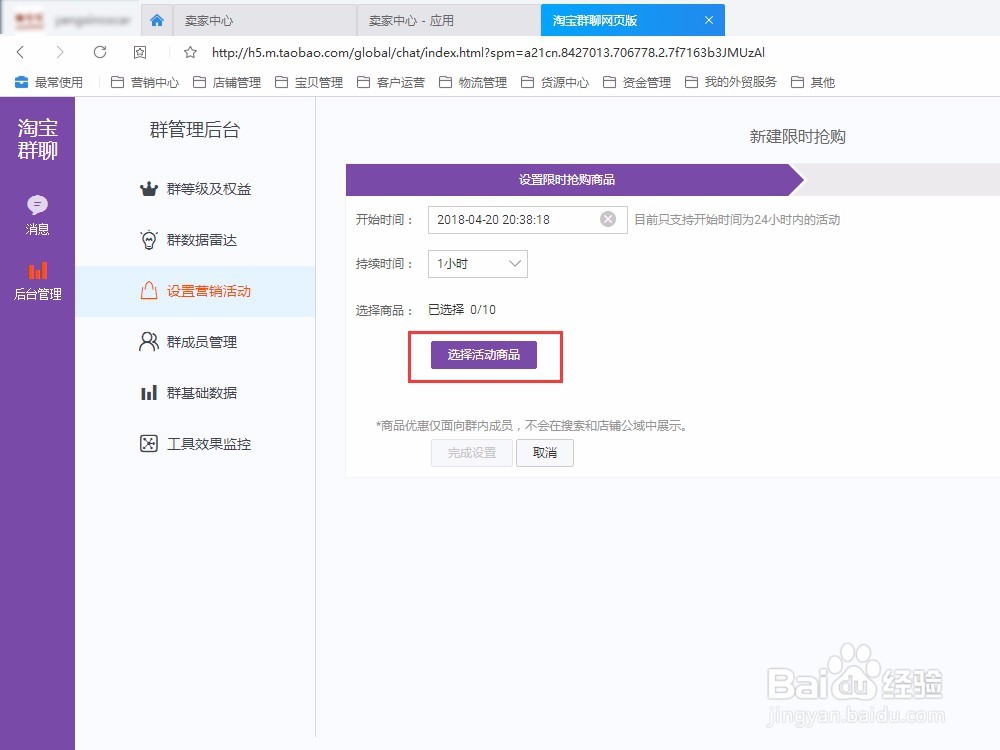Click the 后台管理 chart icon in the sidebar

coord(37,272)
